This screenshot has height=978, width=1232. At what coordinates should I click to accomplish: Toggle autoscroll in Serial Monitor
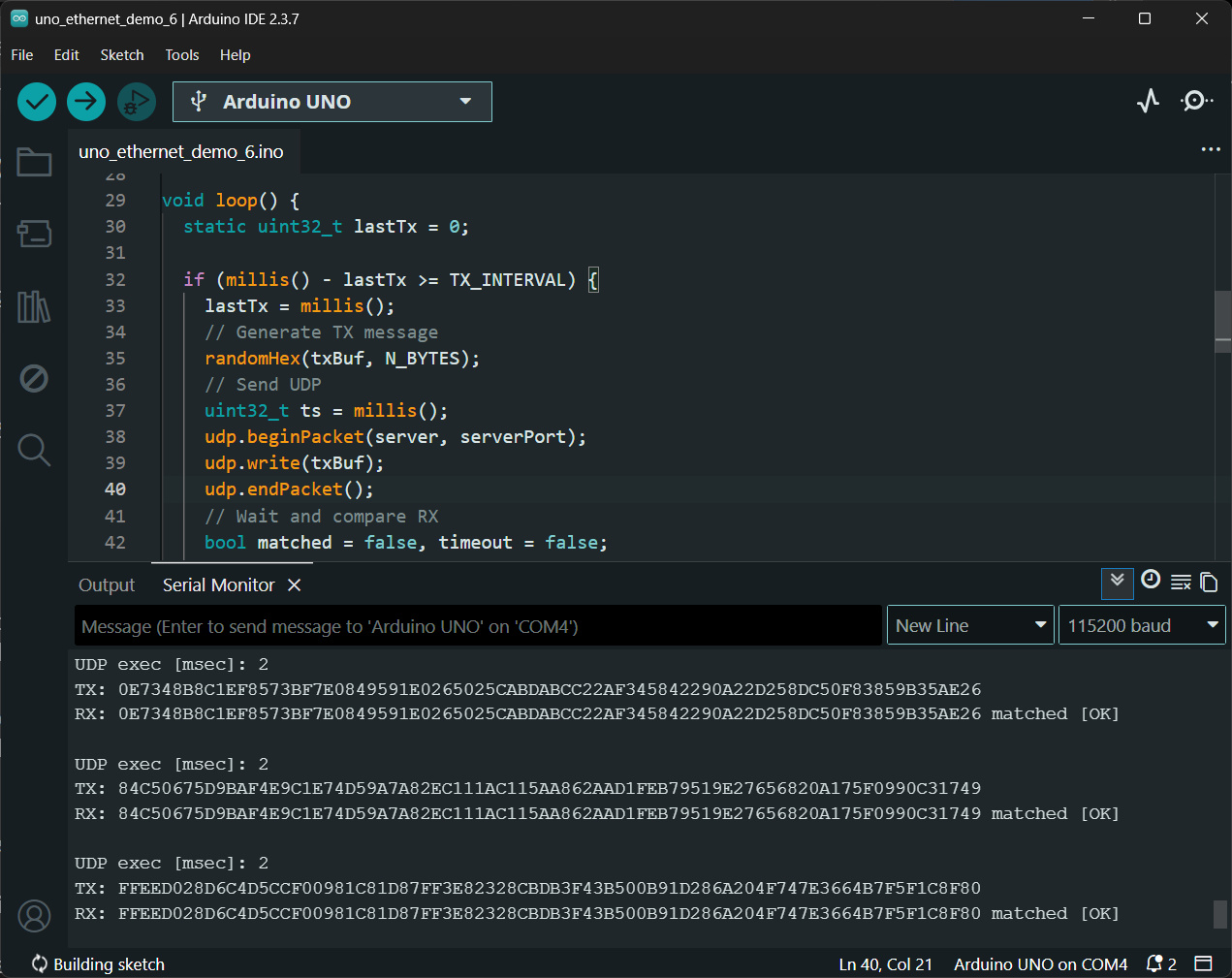(x=1117, y=582)
